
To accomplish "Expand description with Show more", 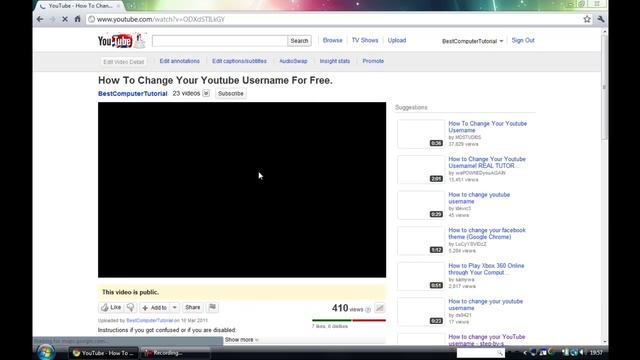I will (x=242, y=340).
